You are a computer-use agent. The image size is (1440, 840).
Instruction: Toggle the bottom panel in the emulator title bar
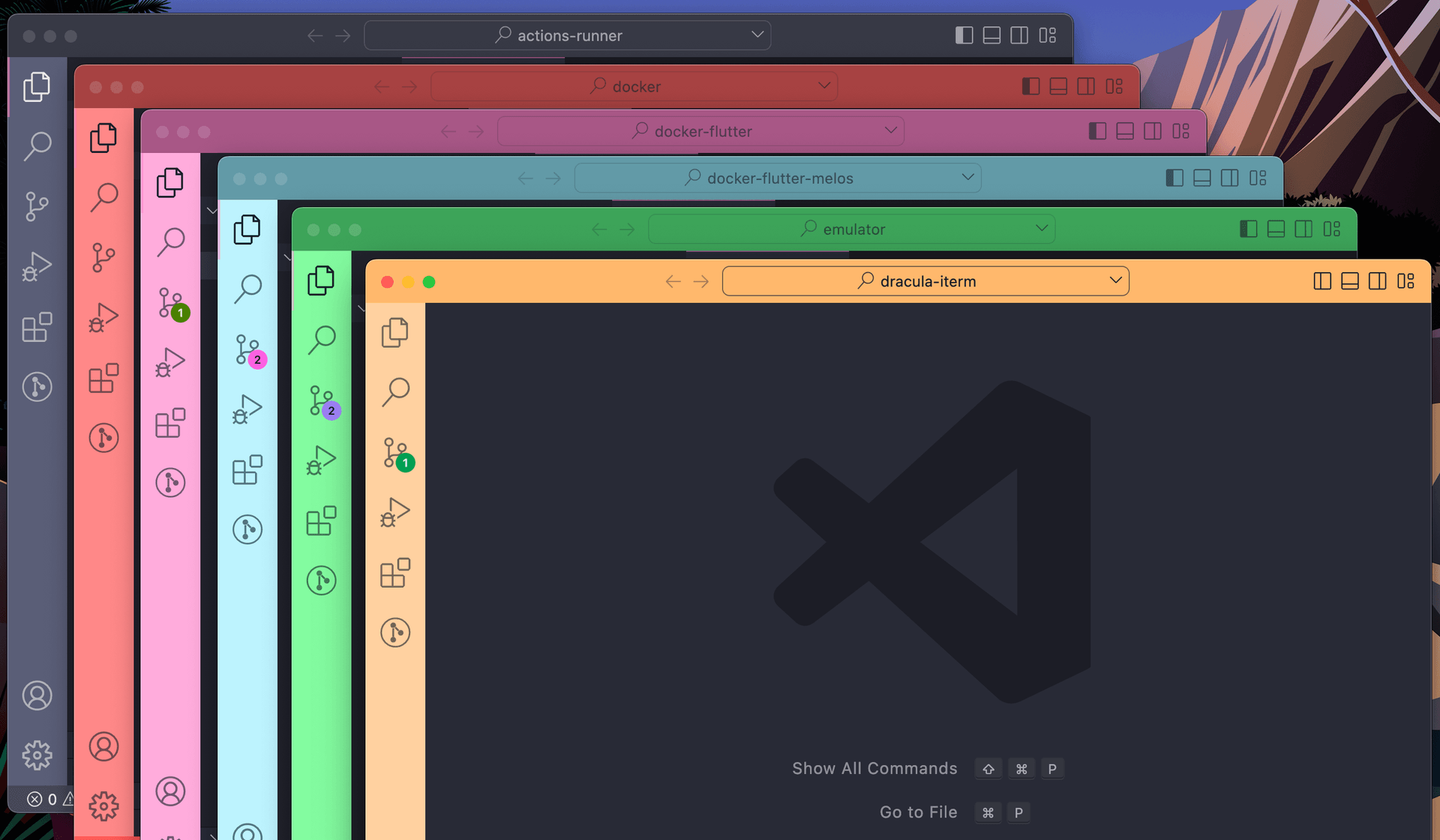pyautogui.click(x=1275, y=229)
